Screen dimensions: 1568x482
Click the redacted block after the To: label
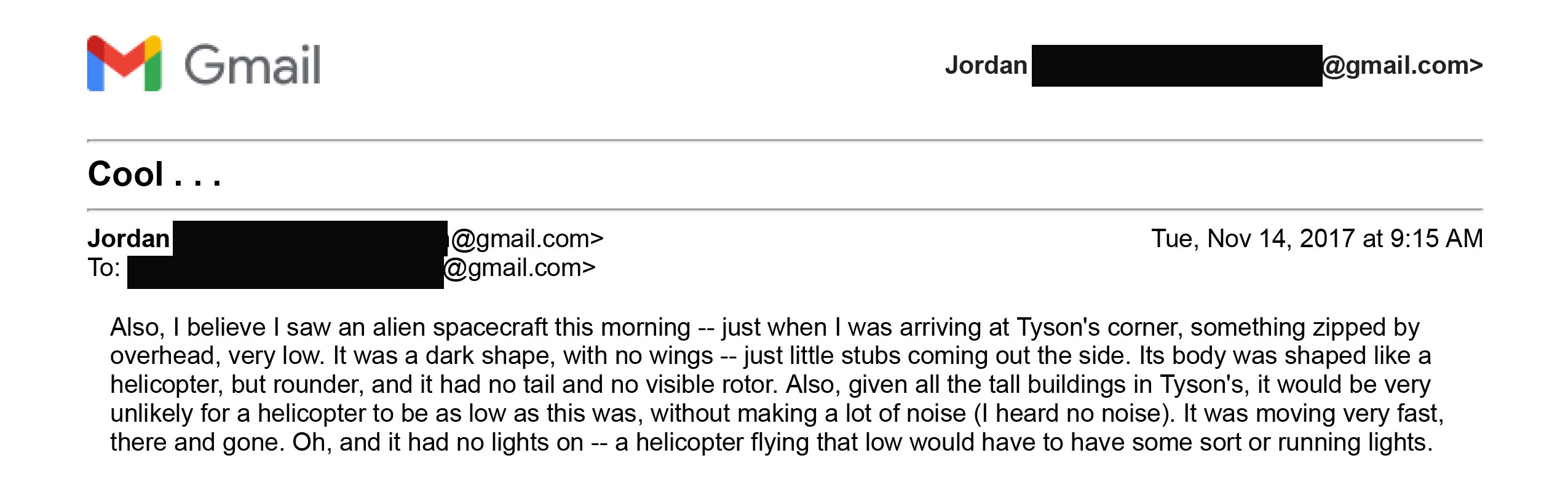coord(285,272)
